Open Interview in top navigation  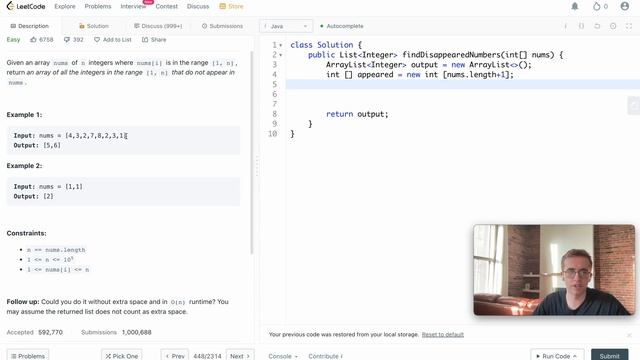[133, 6]
